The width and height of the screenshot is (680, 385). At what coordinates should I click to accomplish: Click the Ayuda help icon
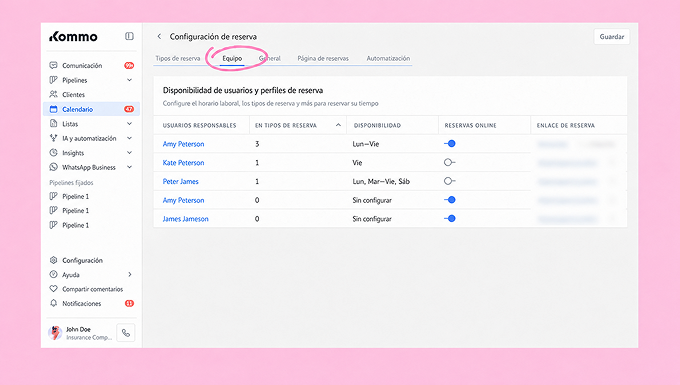53,274
